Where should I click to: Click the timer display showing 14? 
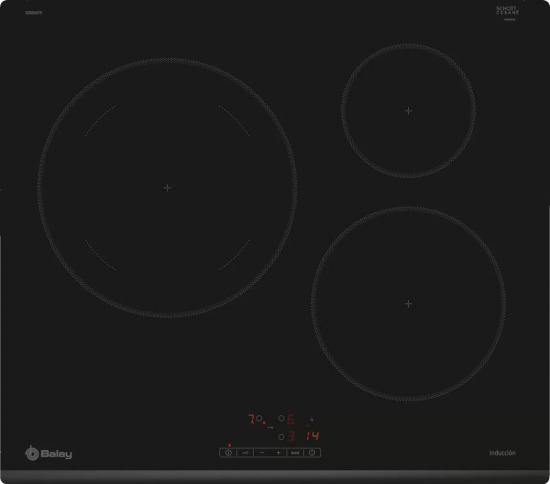point(312,436)
